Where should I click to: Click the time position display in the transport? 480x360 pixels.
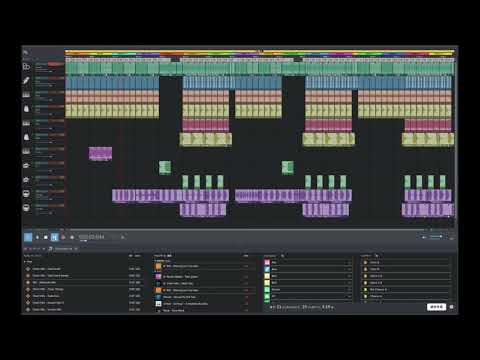coord(91,237)
